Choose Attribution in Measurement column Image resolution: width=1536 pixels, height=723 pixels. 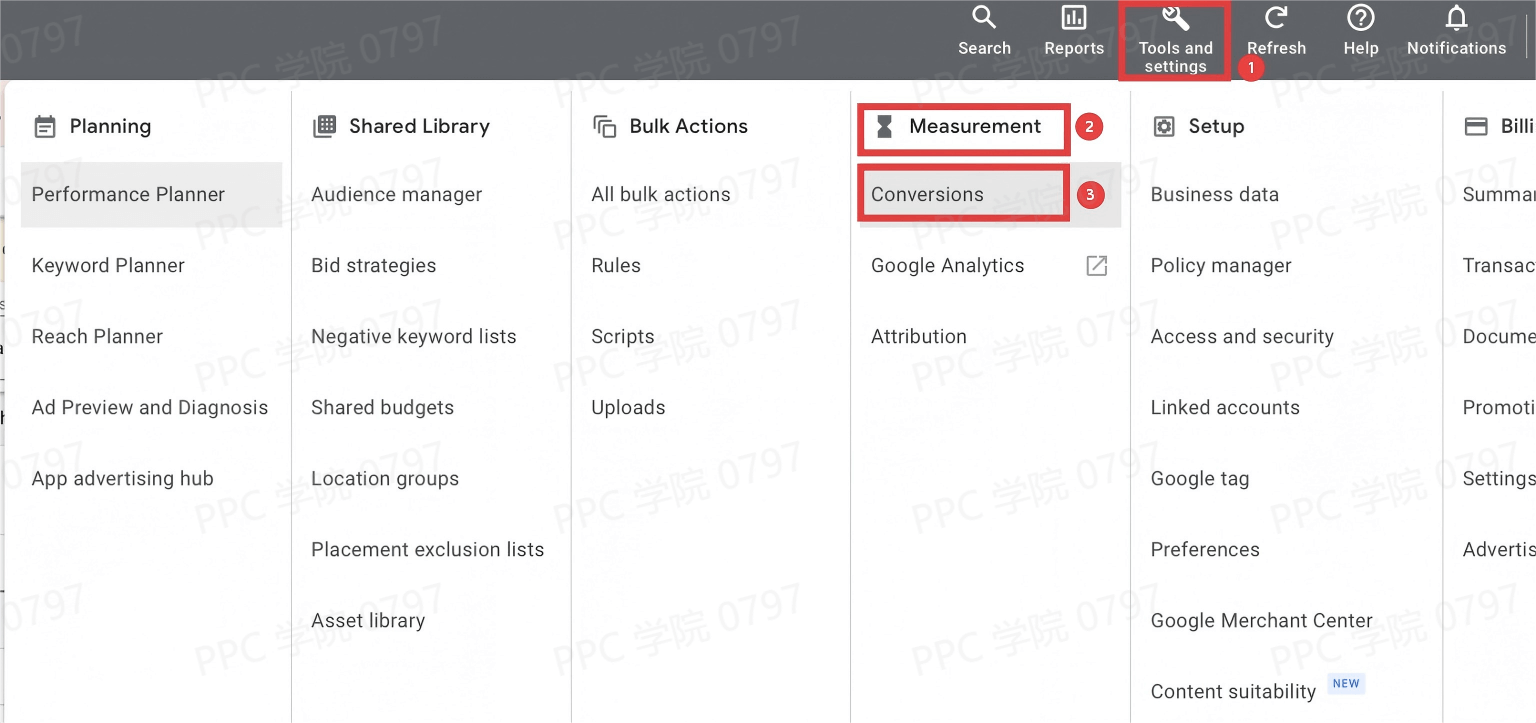(x=918, y=337)
